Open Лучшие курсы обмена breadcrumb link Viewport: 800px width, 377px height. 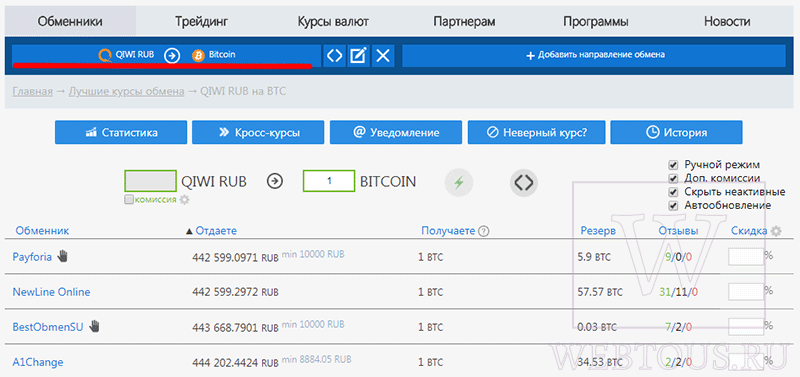coord(127,92)
